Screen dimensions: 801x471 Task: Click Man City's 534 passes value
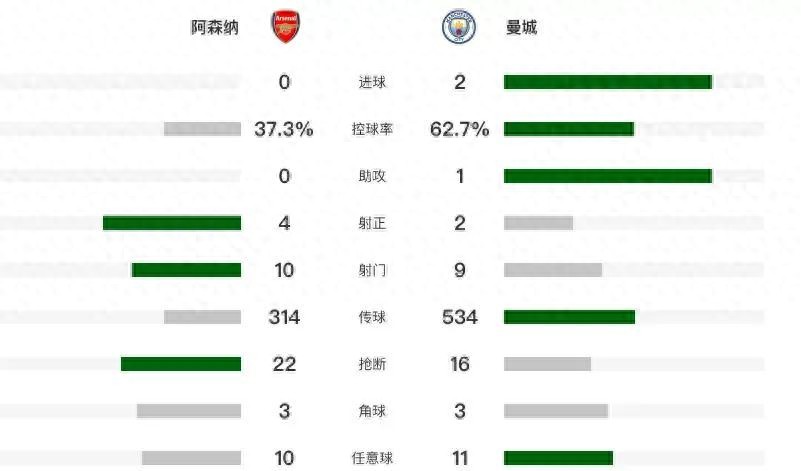point(460,317)
